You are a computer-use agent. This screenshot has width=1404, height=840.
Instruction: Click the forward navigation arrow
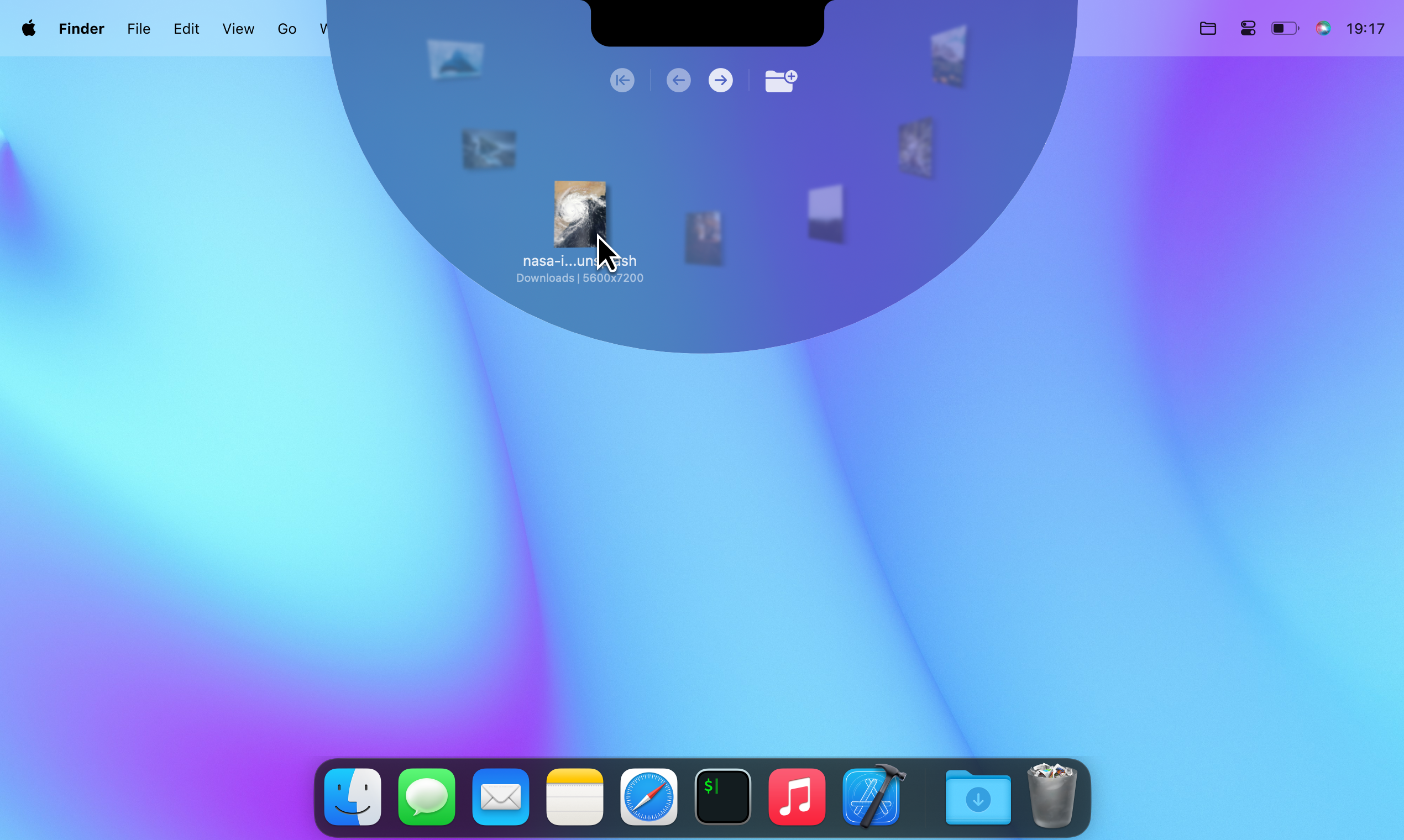pyautogui.click(x=720, y=80)
